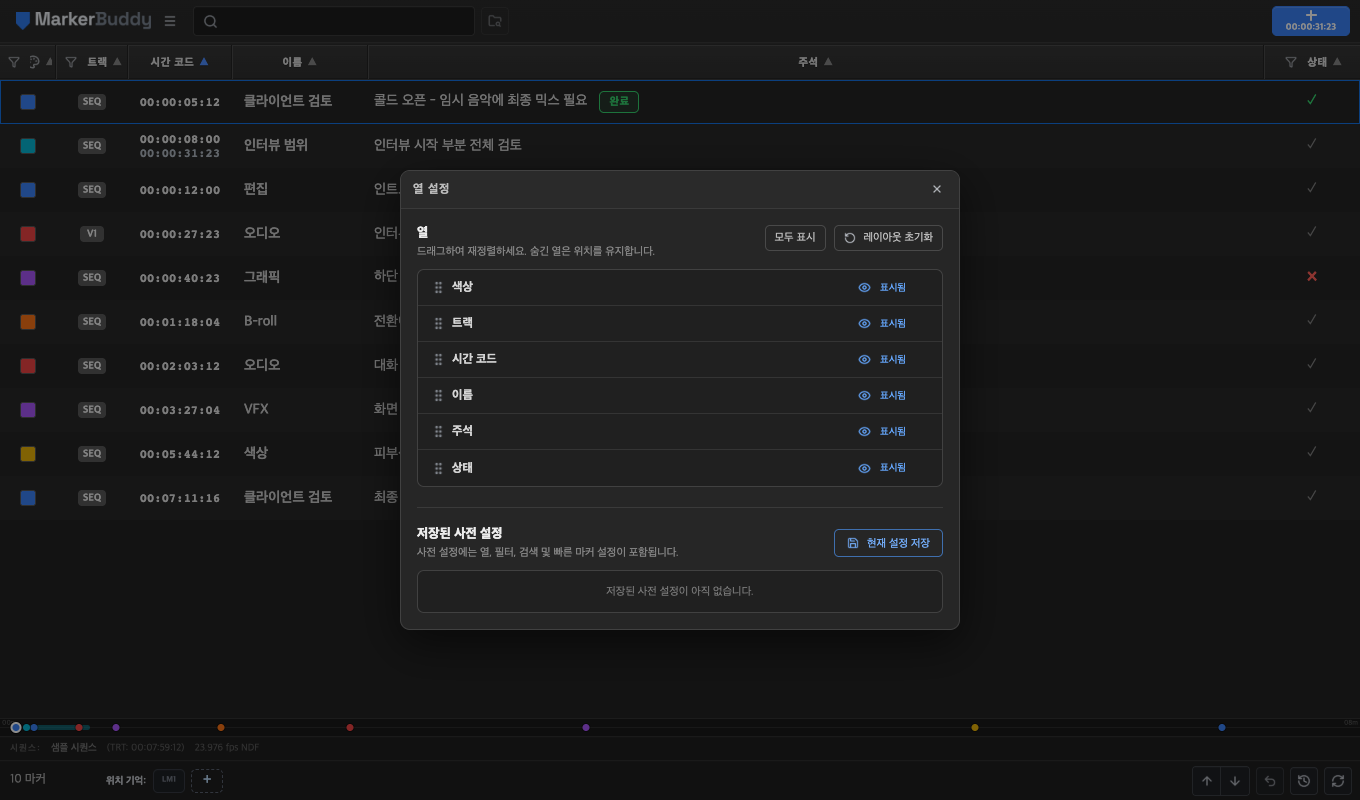Image resolution: width=1360 pixels, height=800 pixels.
Task: Click the green 완료 badge in first row
Action: (x=619, y=101)
